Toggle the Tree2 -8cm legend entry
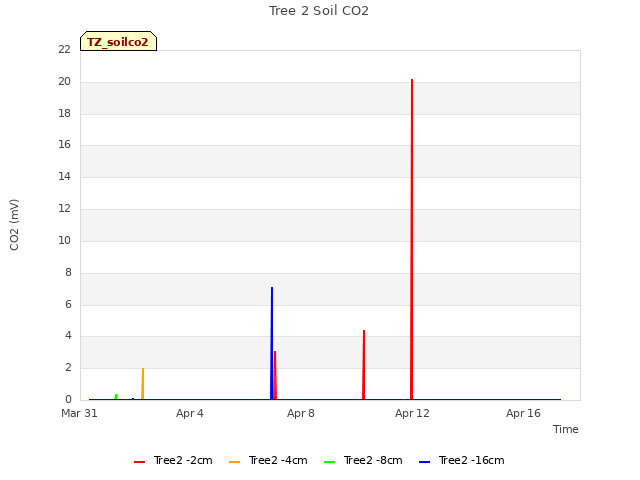 tap(363, 460)
